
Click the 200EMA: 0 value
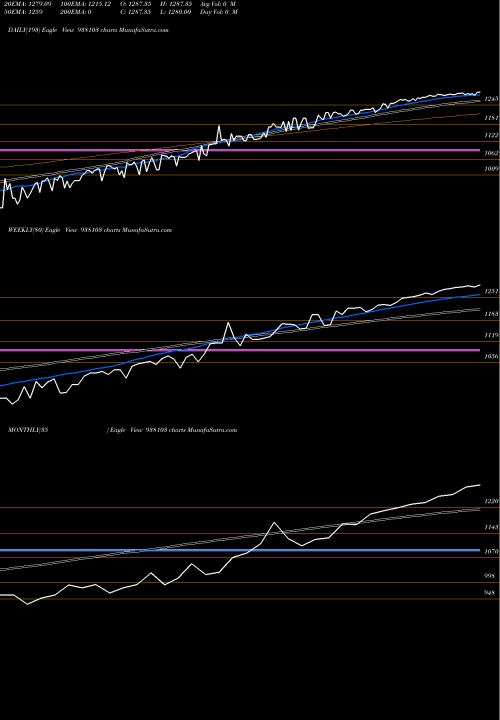[x=76, y=12]
